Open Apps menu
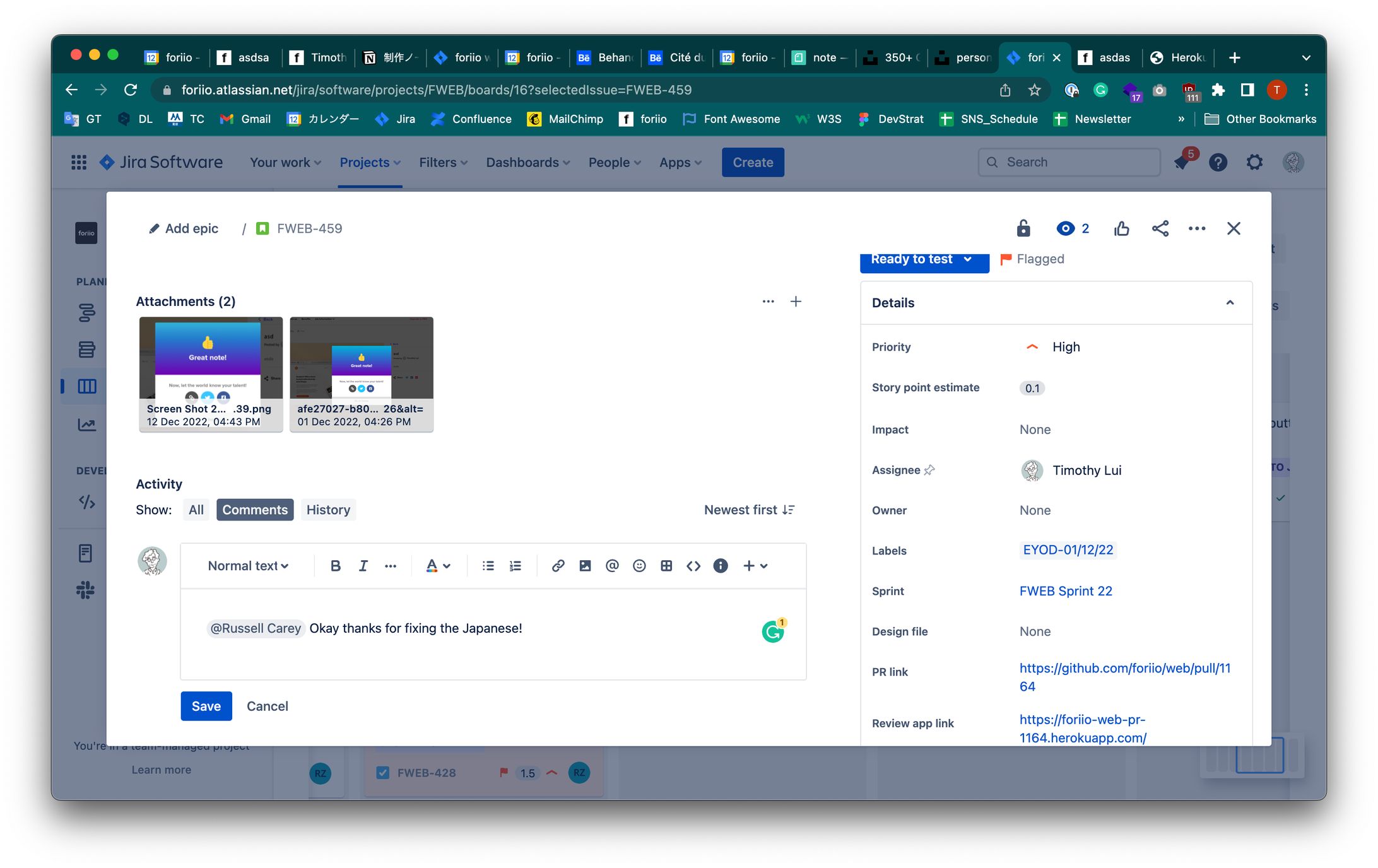Screen dimensions: 1378x868 coord(680,162)
